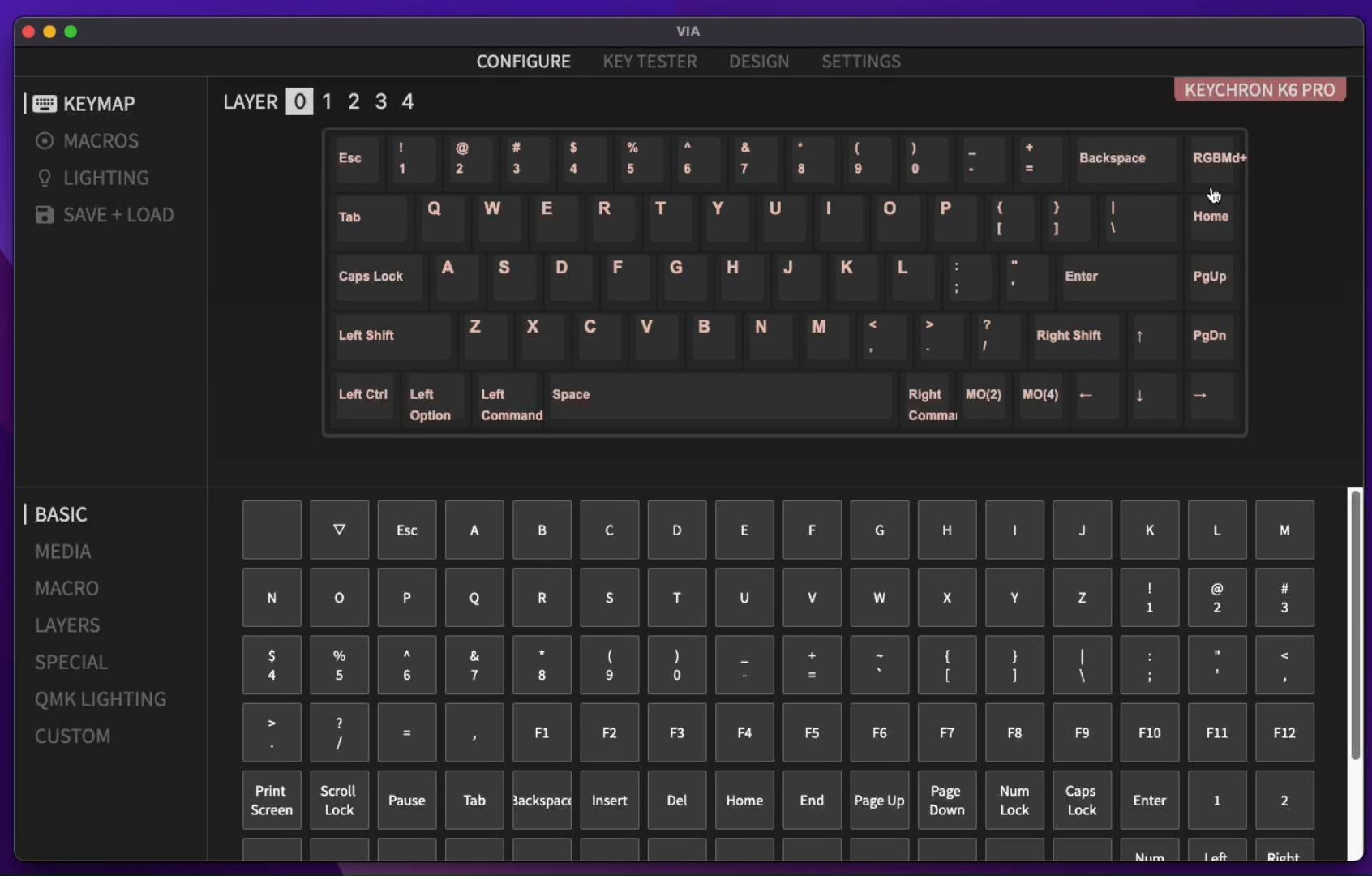Open the Keymap section in sidebar
The width and height of the screenshot is (1372, 876).
84,104
